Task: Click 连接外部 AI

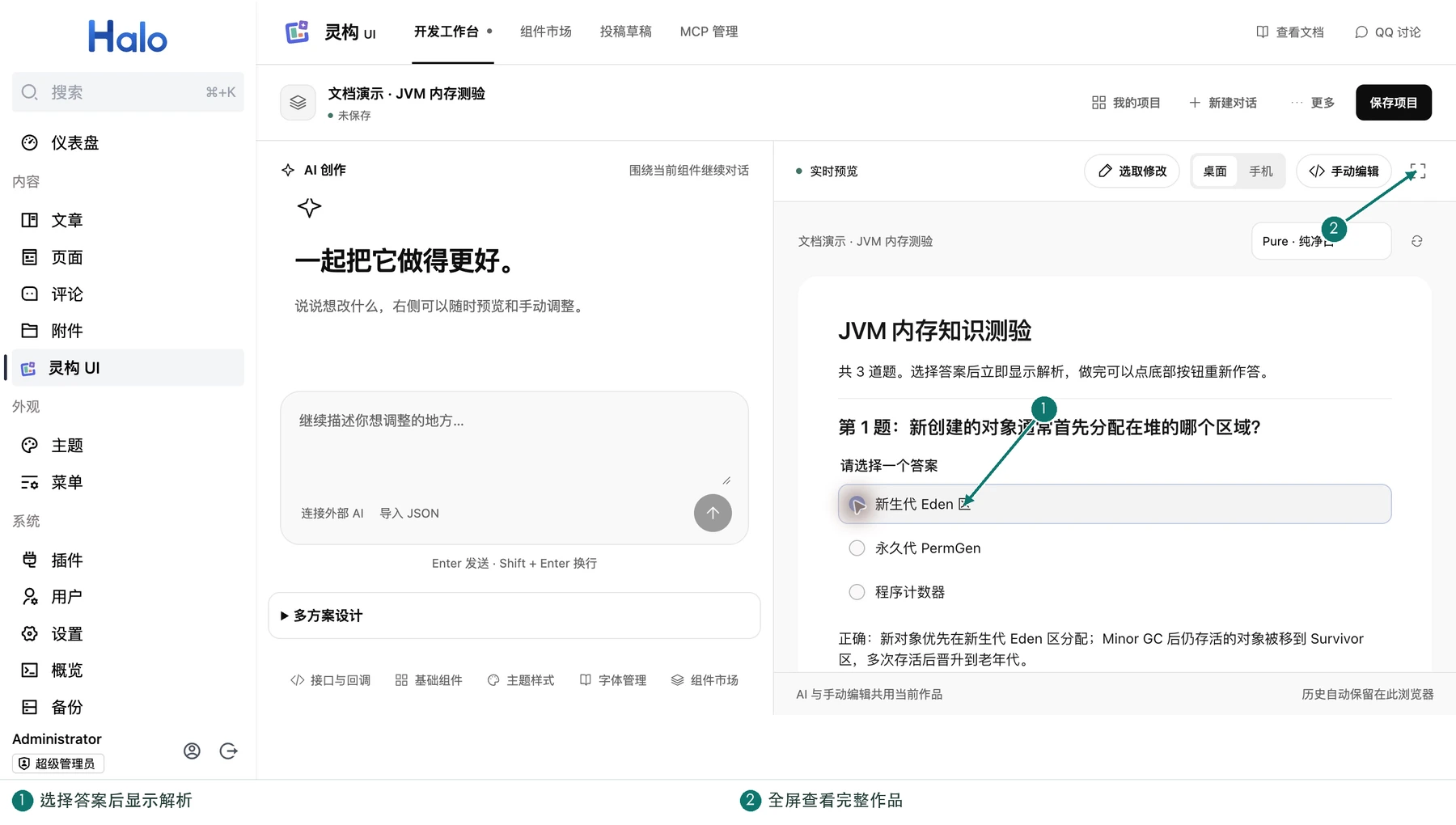Action: point(332,514)
